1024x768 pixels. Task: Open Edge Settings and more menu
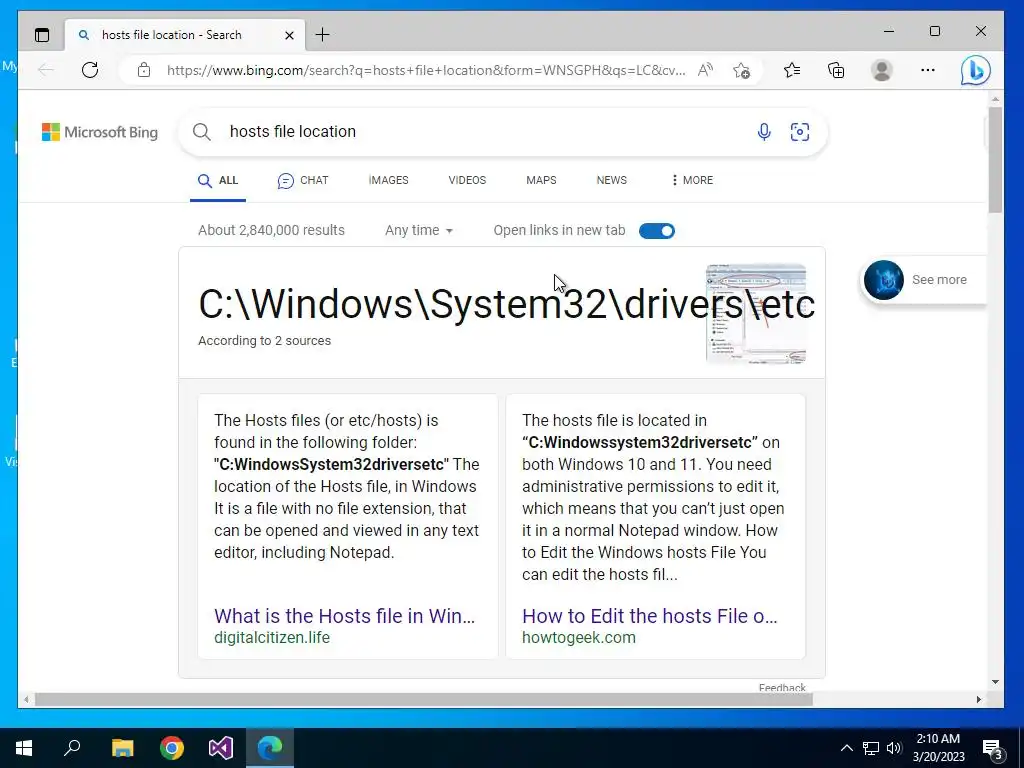(927, 70)
